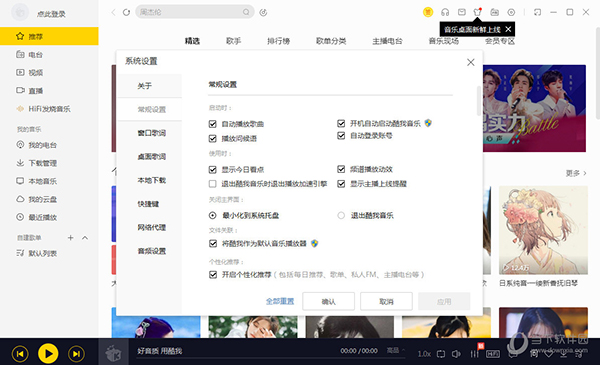Add a new playlist with plus icon
Viewport: 600px width, 365px height.
click(x=70, y=238)
